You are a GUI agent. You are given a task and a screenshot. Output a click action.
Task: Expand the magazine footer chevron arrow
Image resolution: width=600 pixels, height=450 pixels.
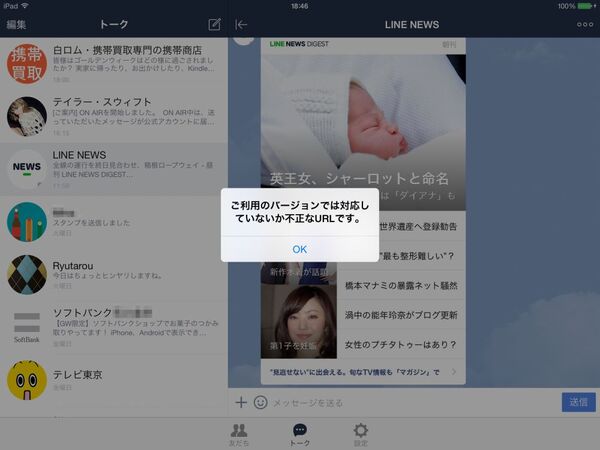point(454,372)
